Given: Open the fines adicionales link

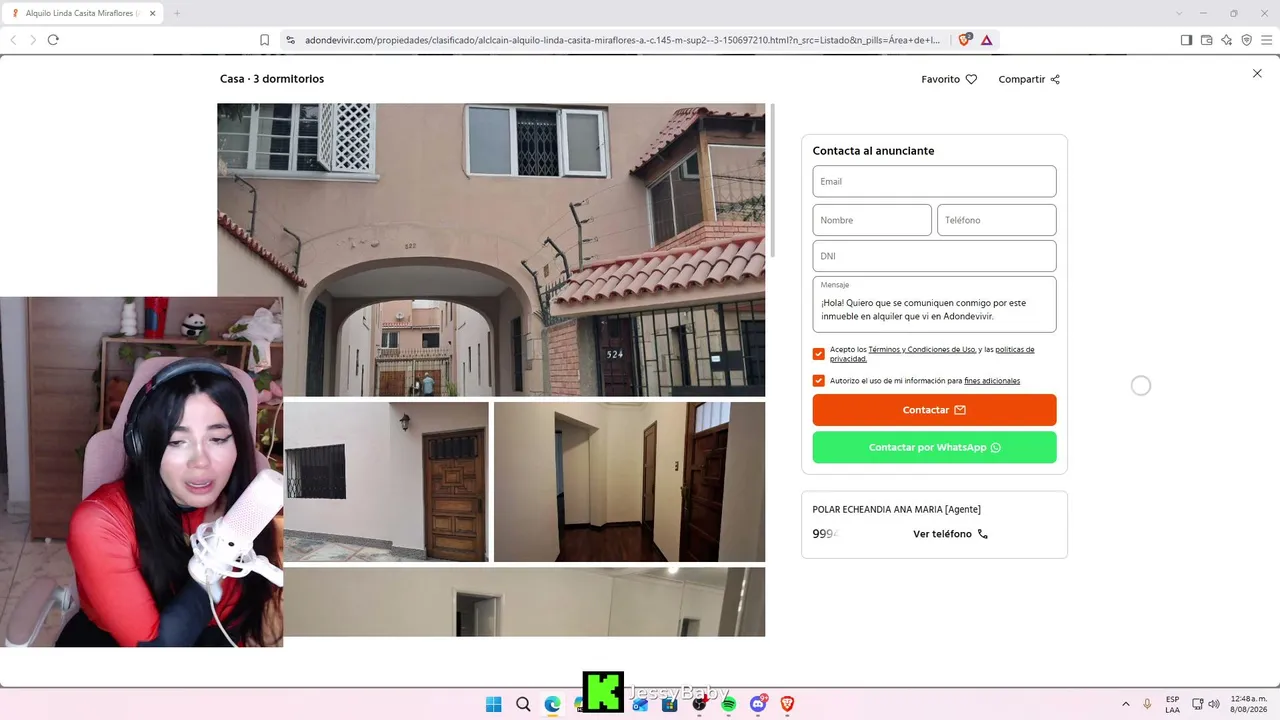Looking at the screenshot, I should [992, 381].
